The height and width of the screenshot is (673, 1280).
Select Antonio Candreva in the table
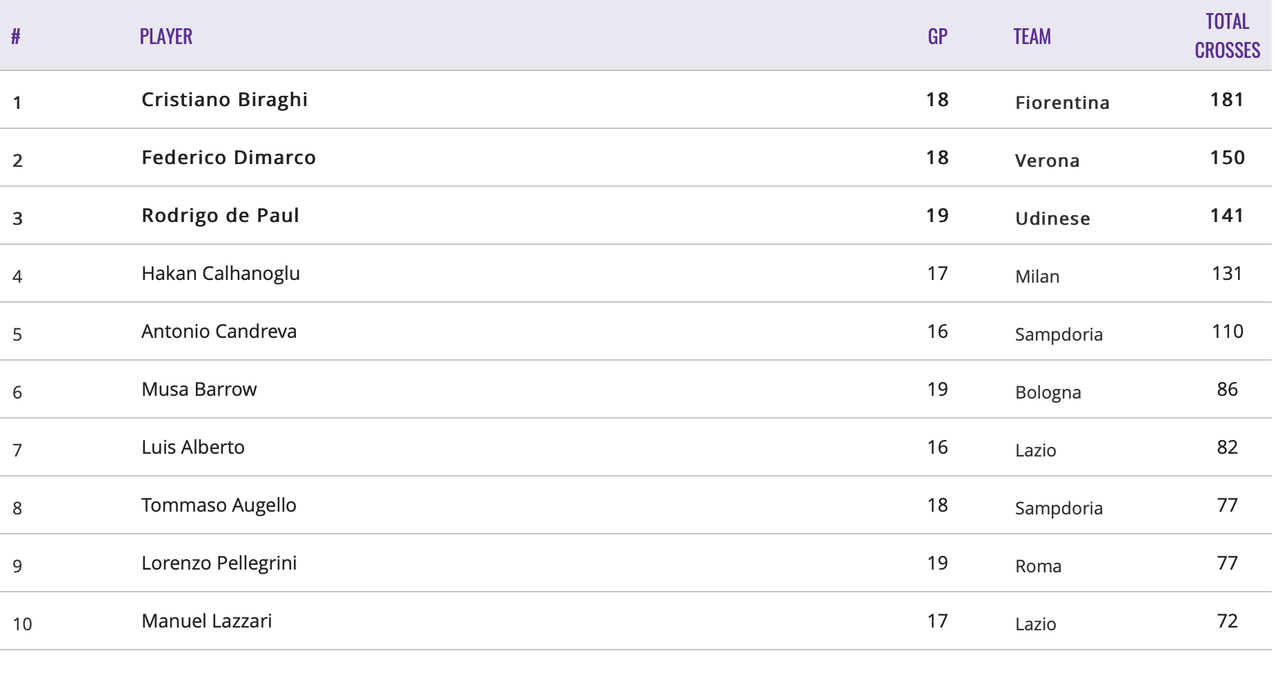[219, 331]
